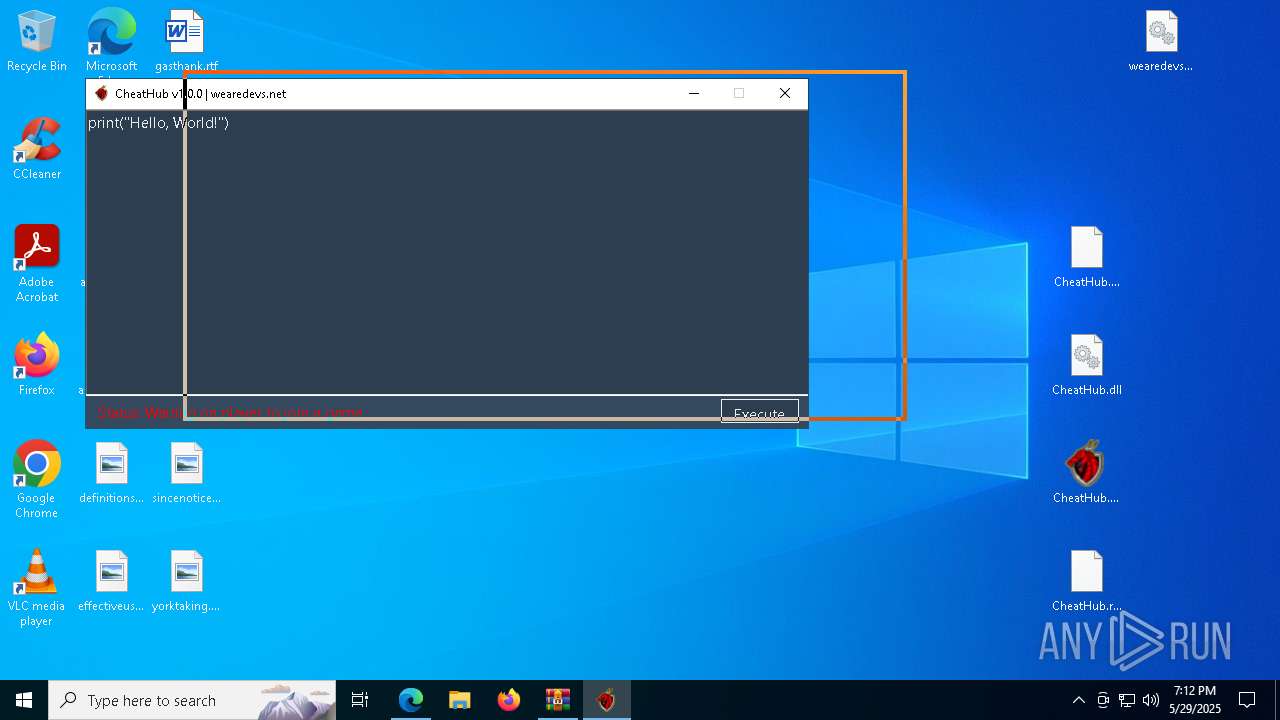Click the CheatHub taskbar button
Screen dimensions: 1280x720
[x=607, y=700]
